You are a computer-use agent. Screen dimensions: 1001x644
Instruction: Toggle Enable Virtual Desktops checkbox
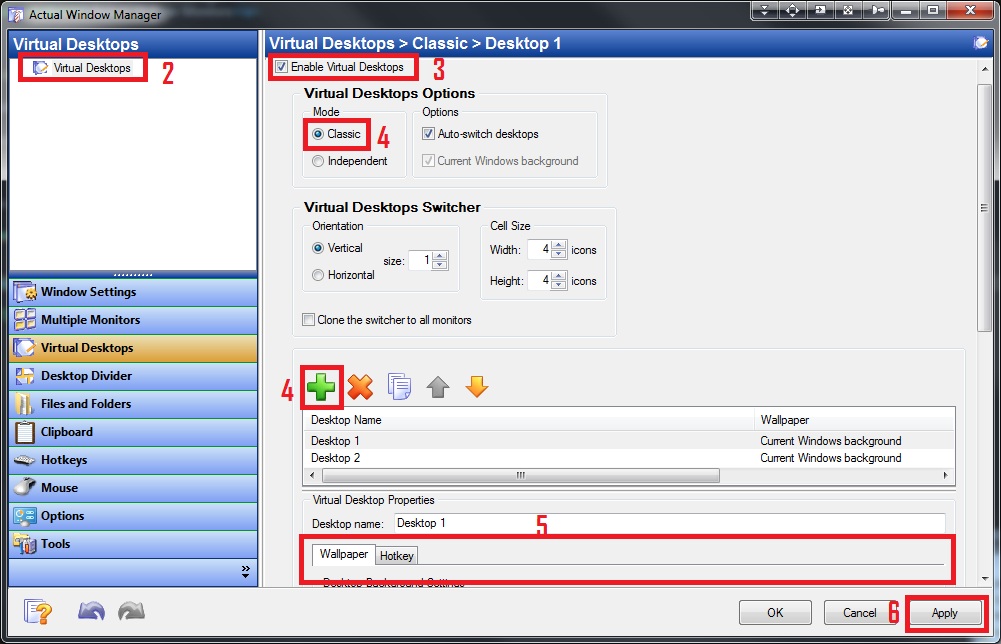click(281, 66)
